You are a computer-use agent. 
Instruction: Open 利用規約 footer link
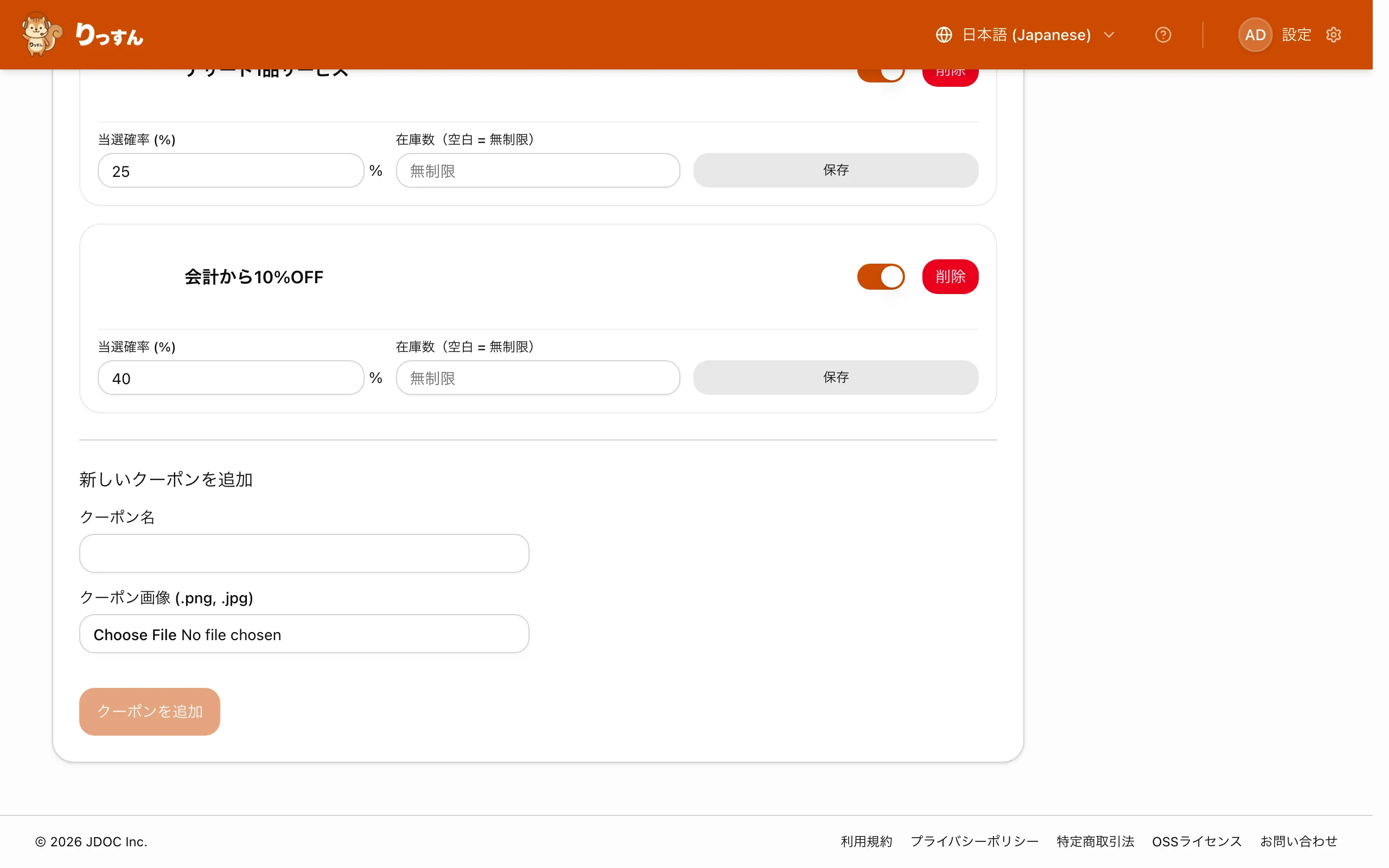click(x=866, y=841)
